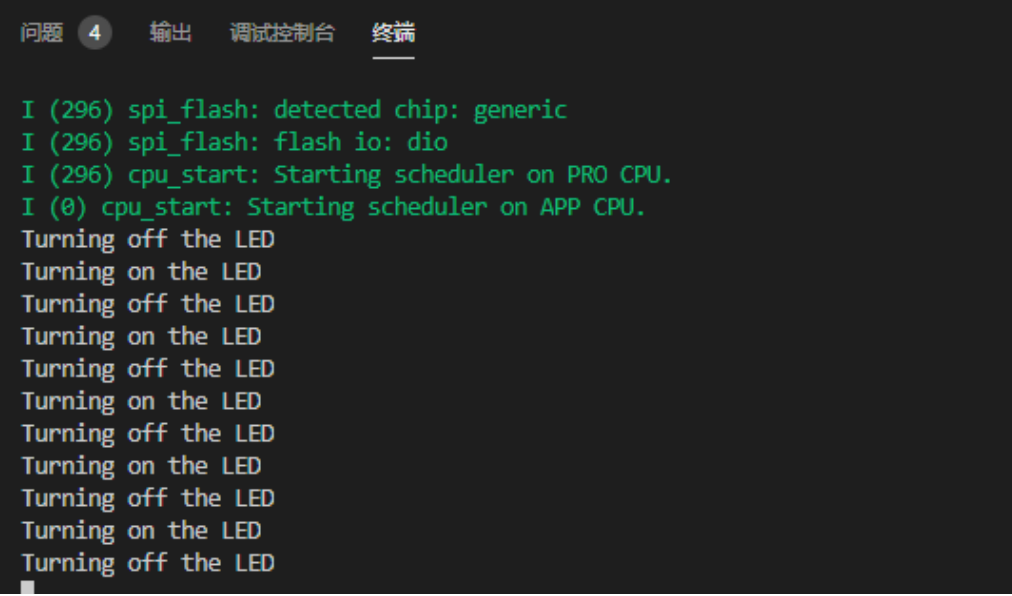Click the problems count badge showing 4
The width and height of the screenshot is (1012, 596).
tap(96, 32)
